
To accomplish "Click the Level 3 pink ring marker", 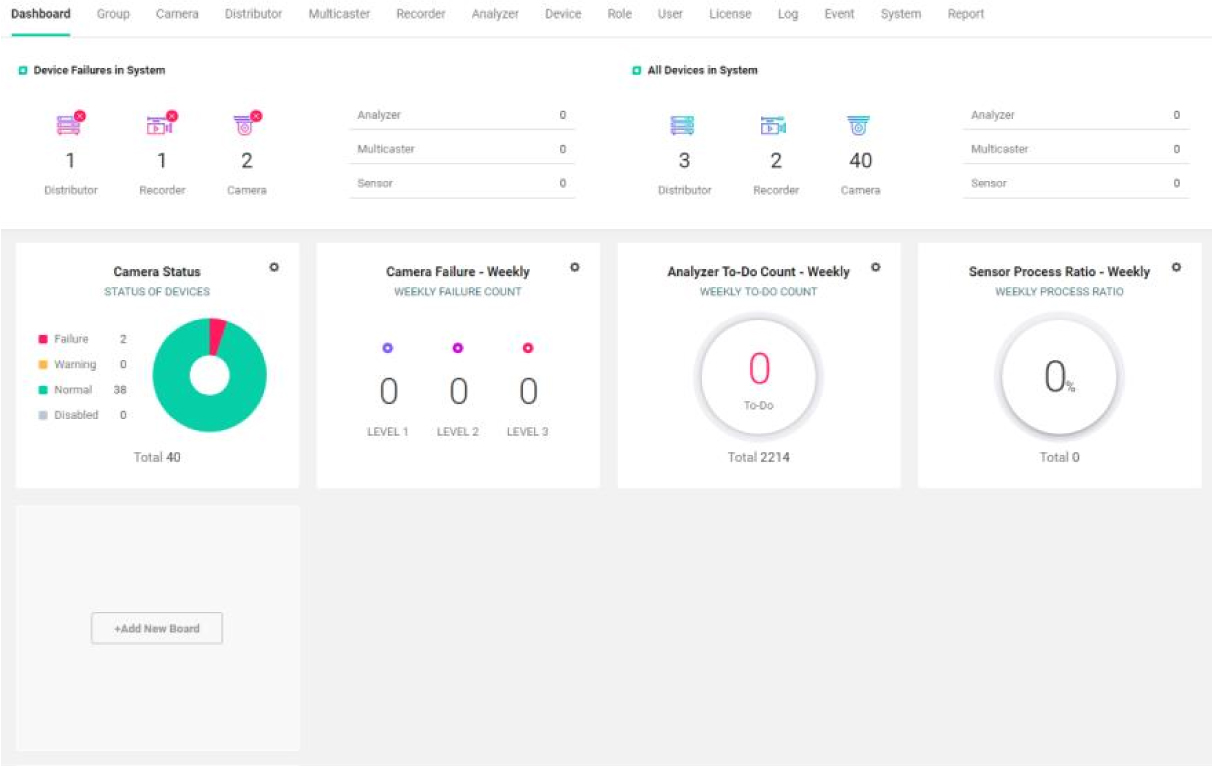I will [x=528, y=348].
